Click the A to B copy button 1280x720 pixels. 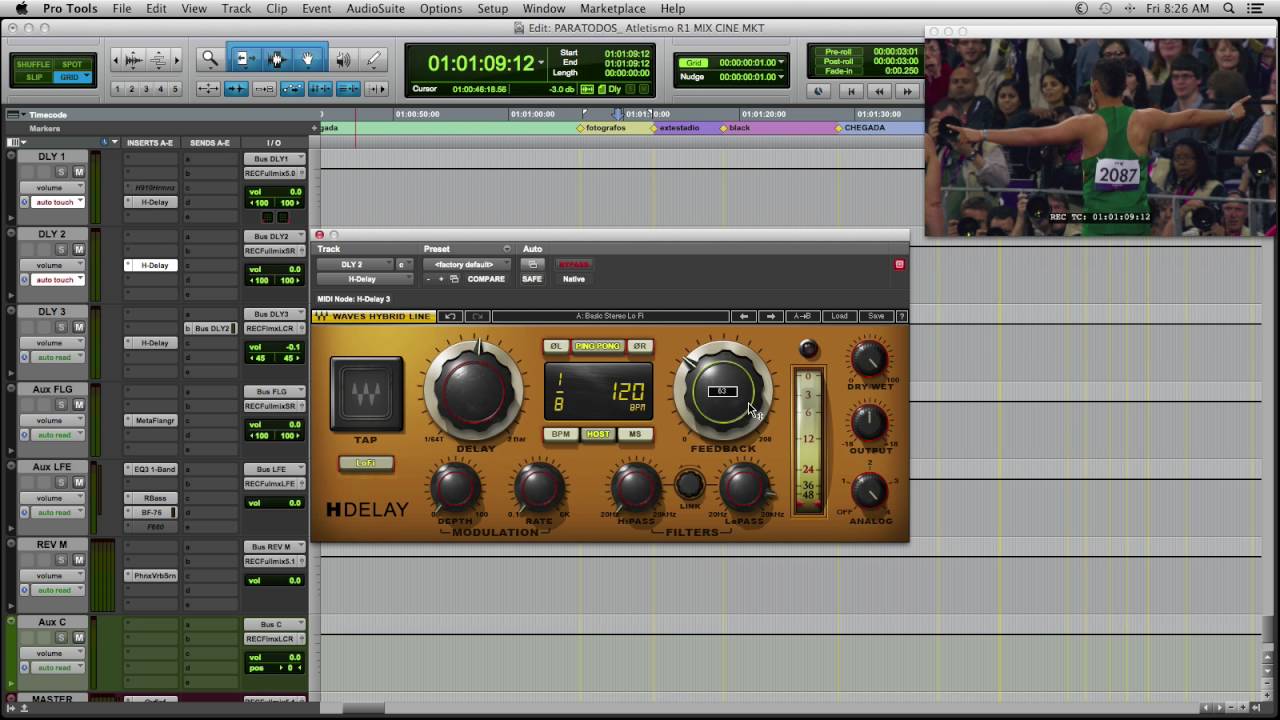[x=802, y=316]
